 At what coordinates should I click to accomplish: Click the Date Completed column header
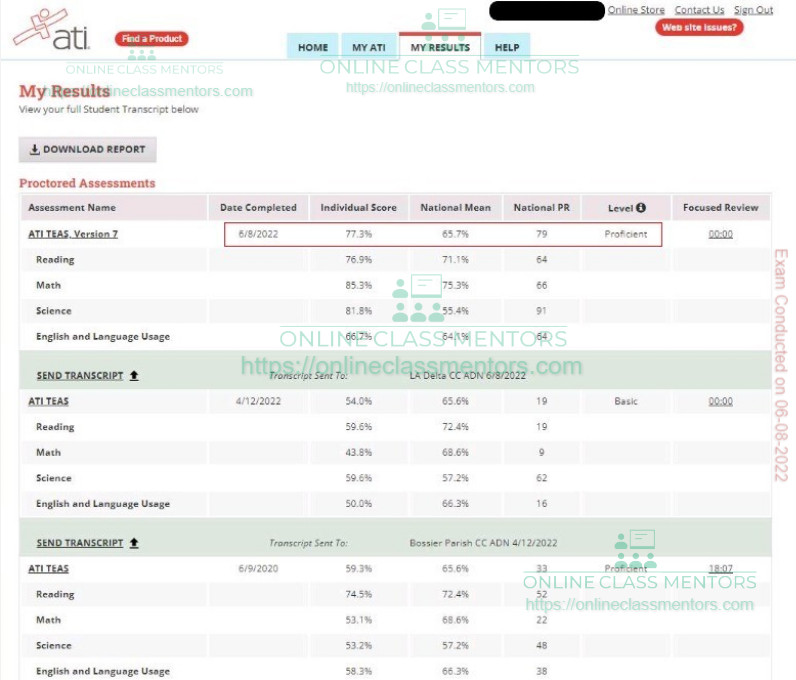pyautogui.click(x=258, y=208)
